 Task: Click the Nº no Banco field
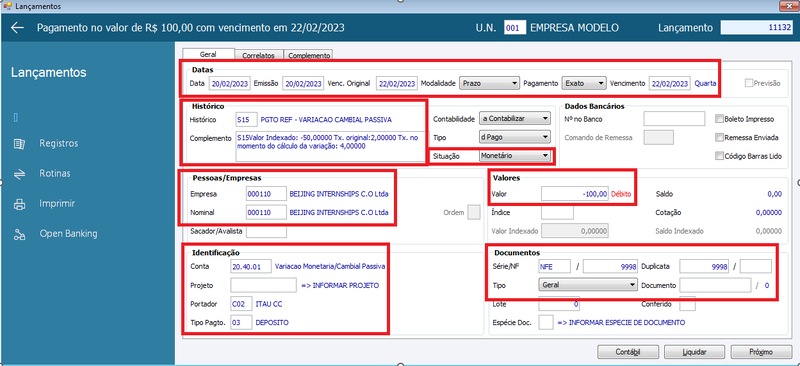pos(674,119)
